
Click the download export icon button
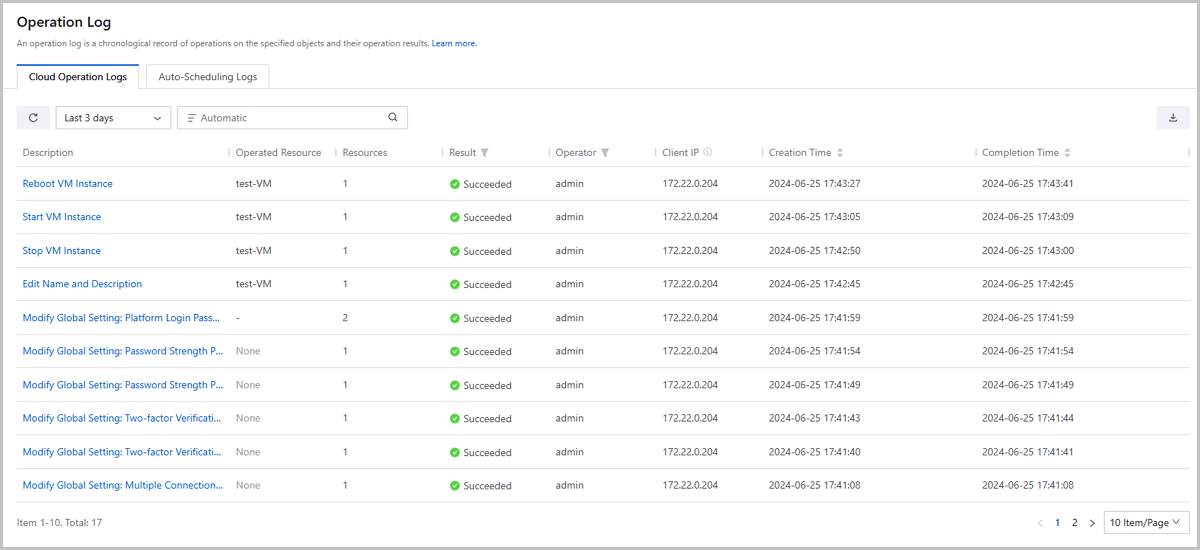click(x=1172, y=118)
